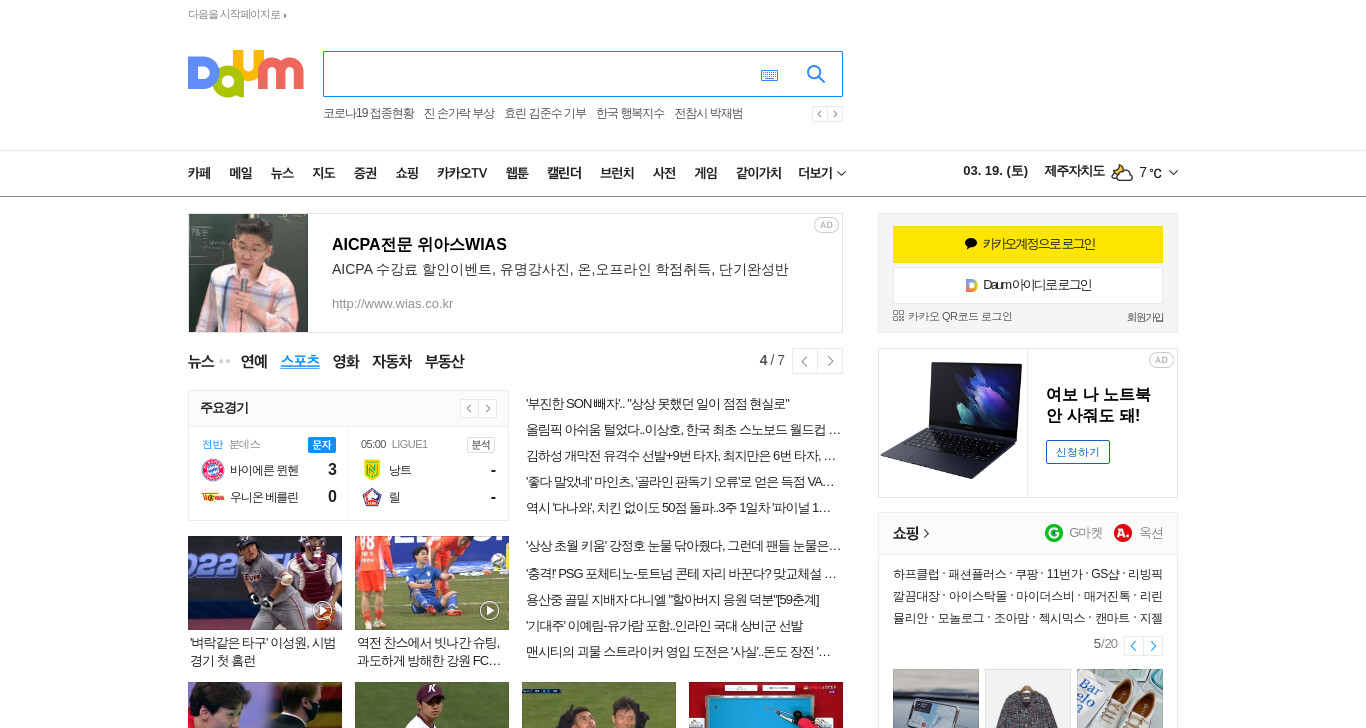Open 카카오 QR코드 로그인
Screen dimensions: 1366x728
pos(952,316)
